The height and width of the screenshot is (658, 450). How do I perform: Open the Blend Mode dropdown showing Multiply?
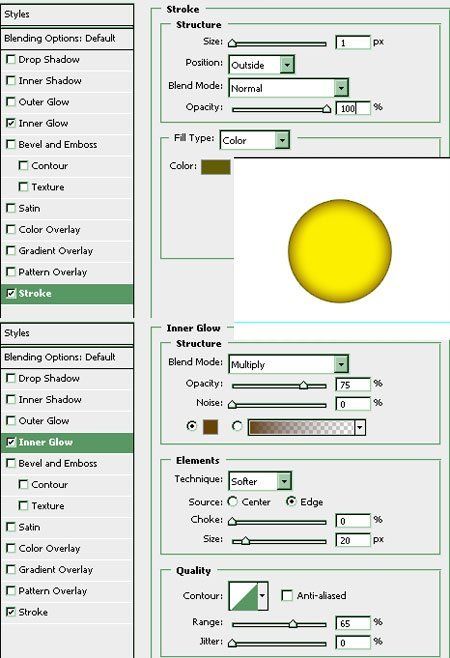341,364
